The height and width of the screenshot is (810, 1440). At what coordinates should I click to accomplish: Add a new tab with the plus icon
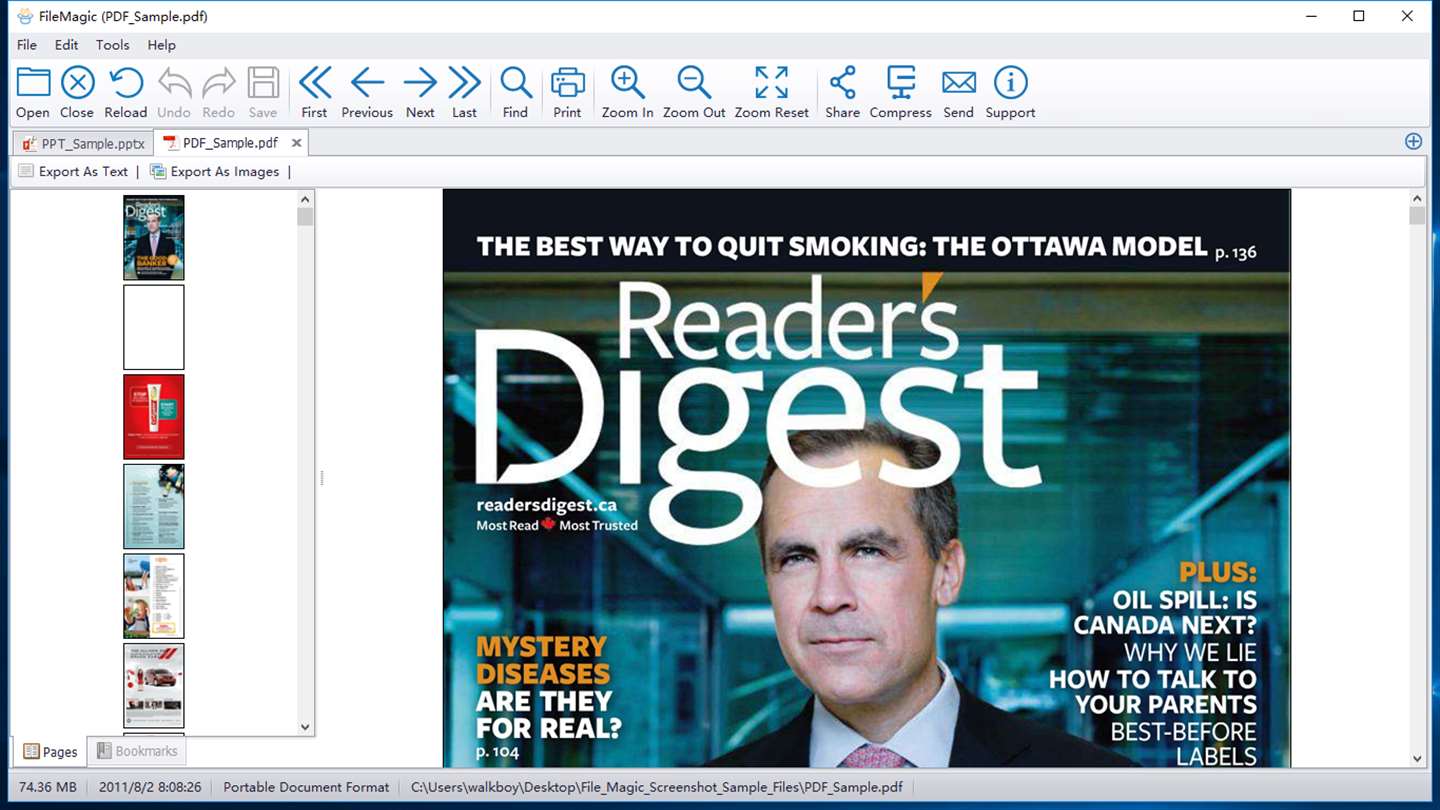[1413, 142]
